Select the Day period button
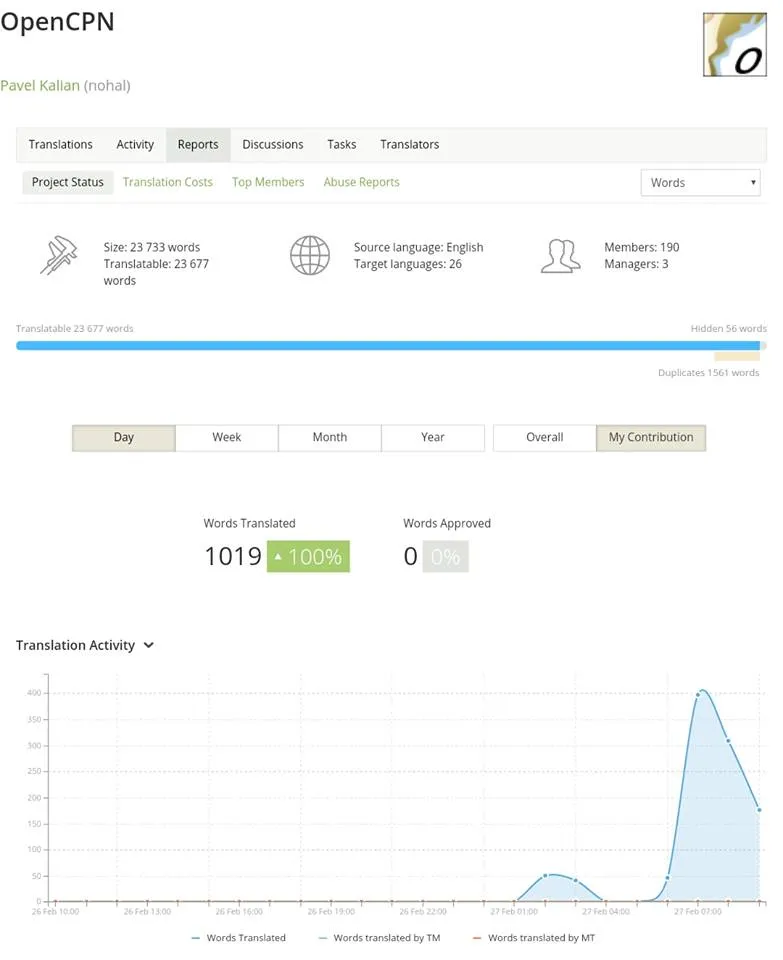 pyautogui.click(x=124, y=438)
